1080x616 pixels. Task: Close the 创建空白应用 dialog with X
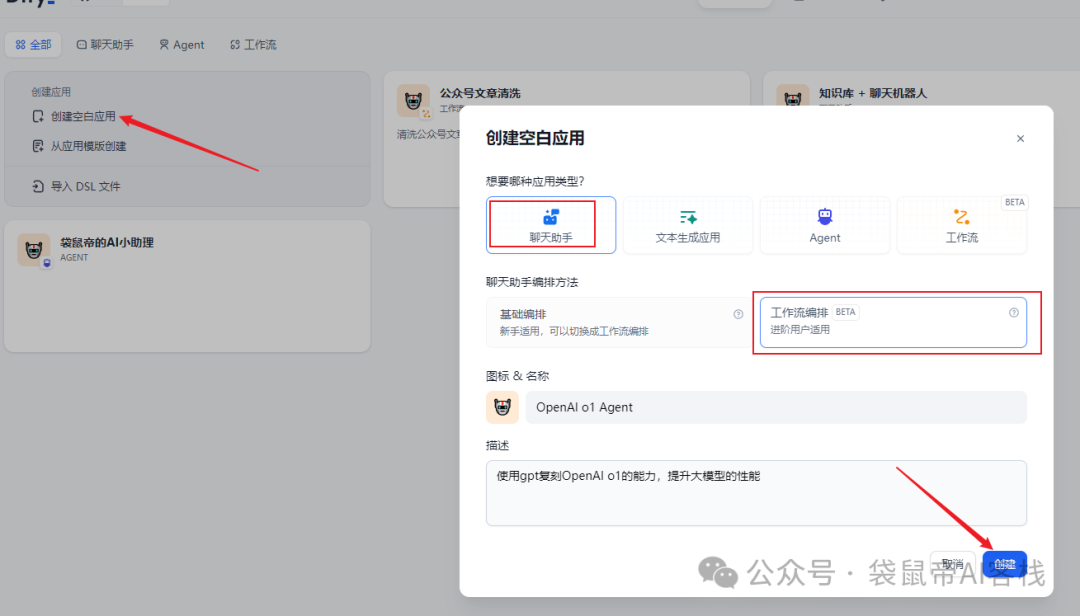tap(1020, 138)
